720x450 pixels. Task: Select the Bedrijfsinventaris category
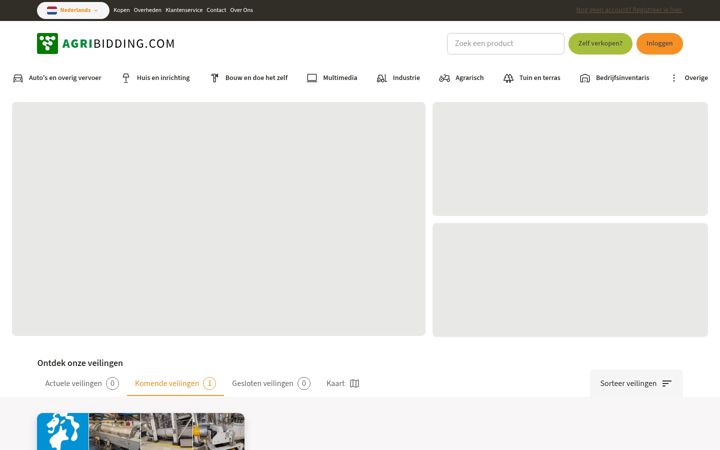614,78
